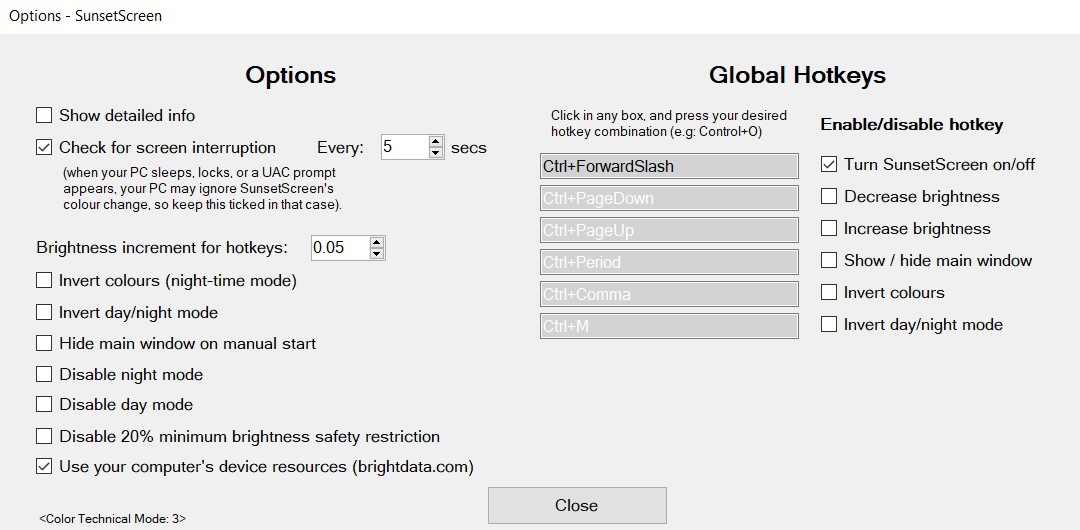Enable the Show detailed info checkbox

click(x=44, y=115)
